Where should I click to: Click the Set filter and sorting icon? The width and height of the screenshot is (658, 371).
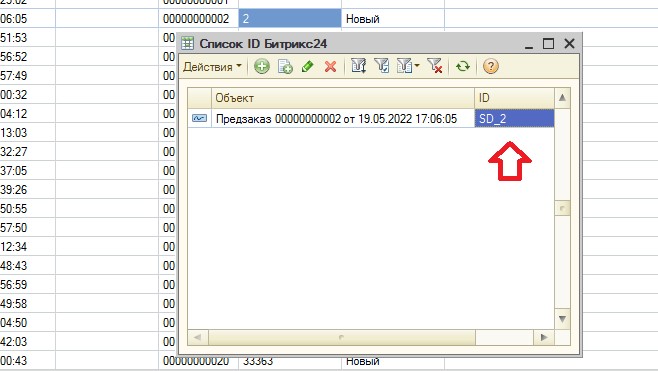point(358,66)
